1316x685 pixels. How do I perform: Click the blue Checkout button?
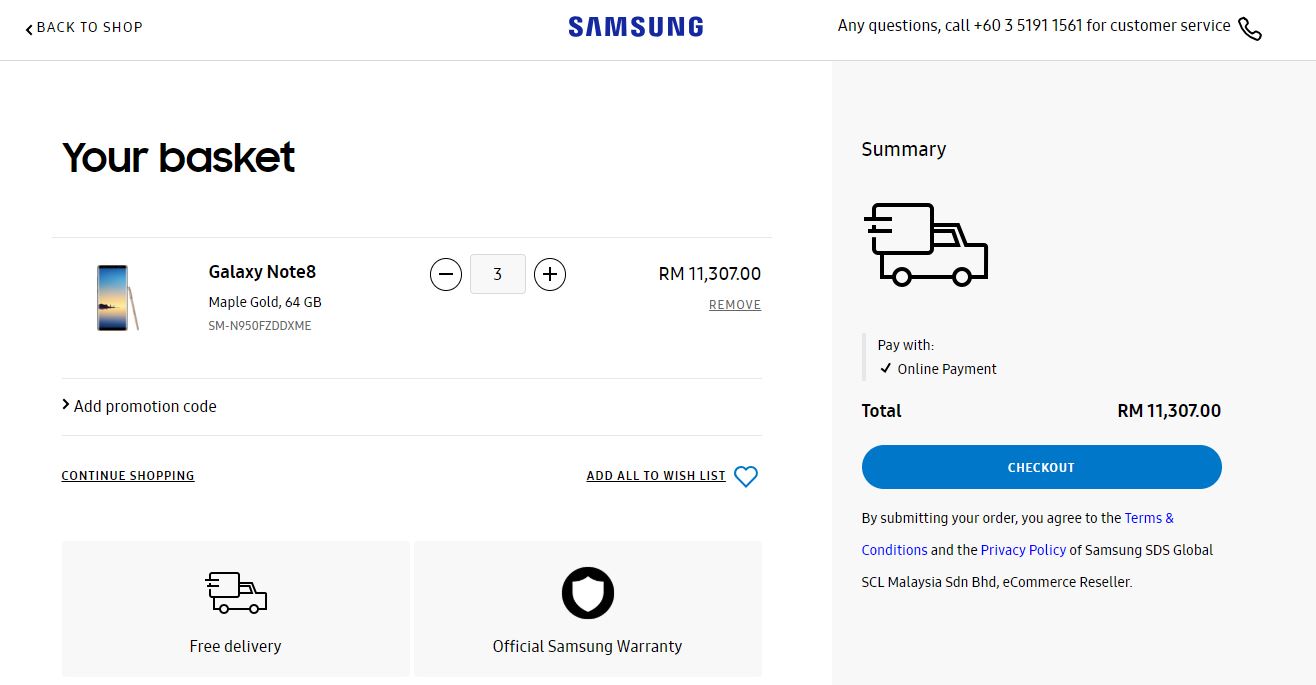(x=1042, y=467)
